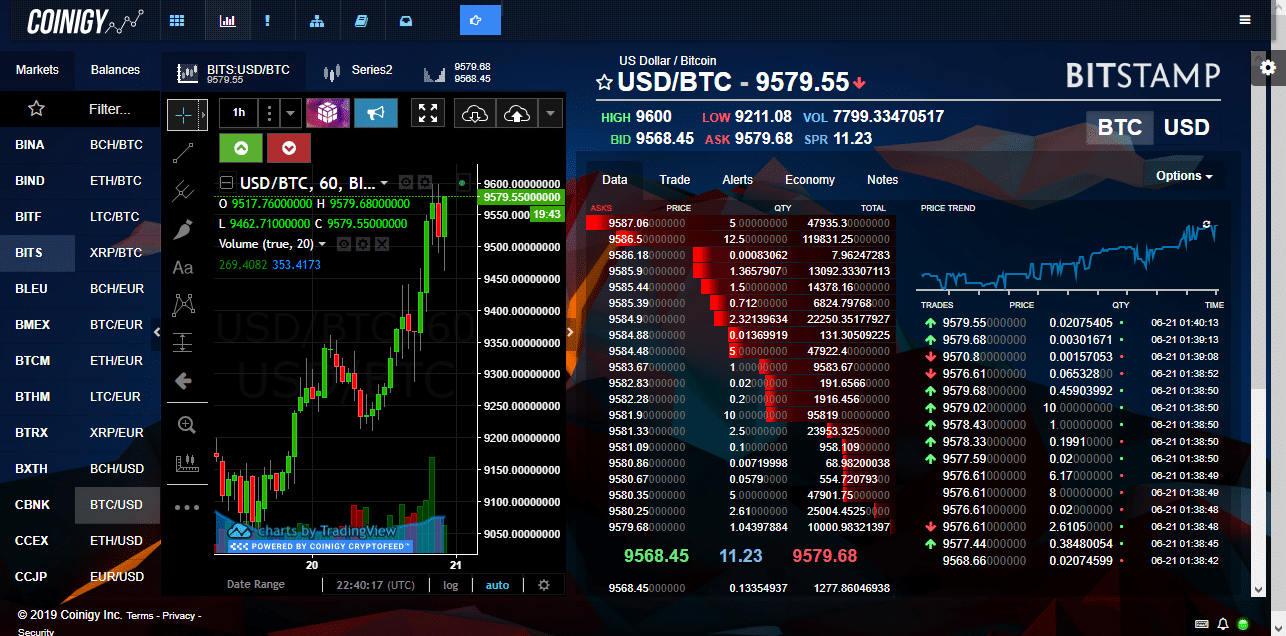Select the pitchfork drawing tool
The width and height of the screenshot is (1286, 636).
tap(183, 190)
